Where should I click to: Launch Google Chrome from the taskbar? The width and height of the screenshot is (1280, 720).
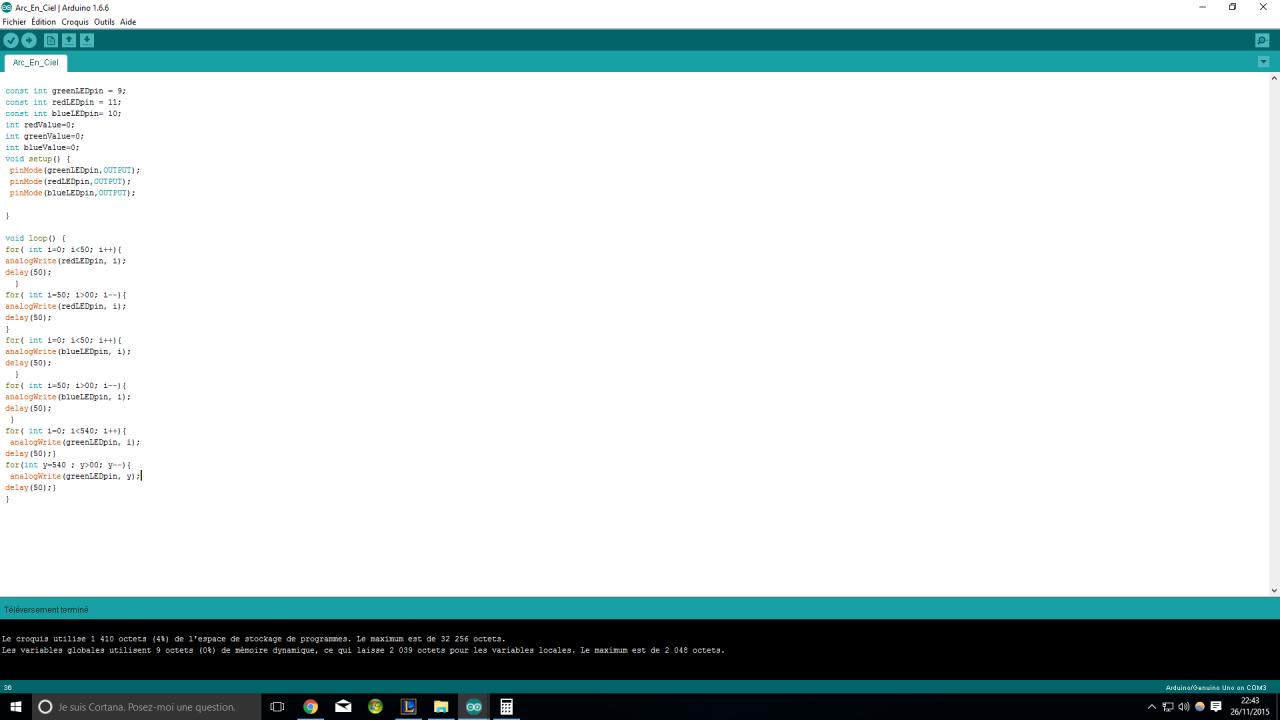310,707
